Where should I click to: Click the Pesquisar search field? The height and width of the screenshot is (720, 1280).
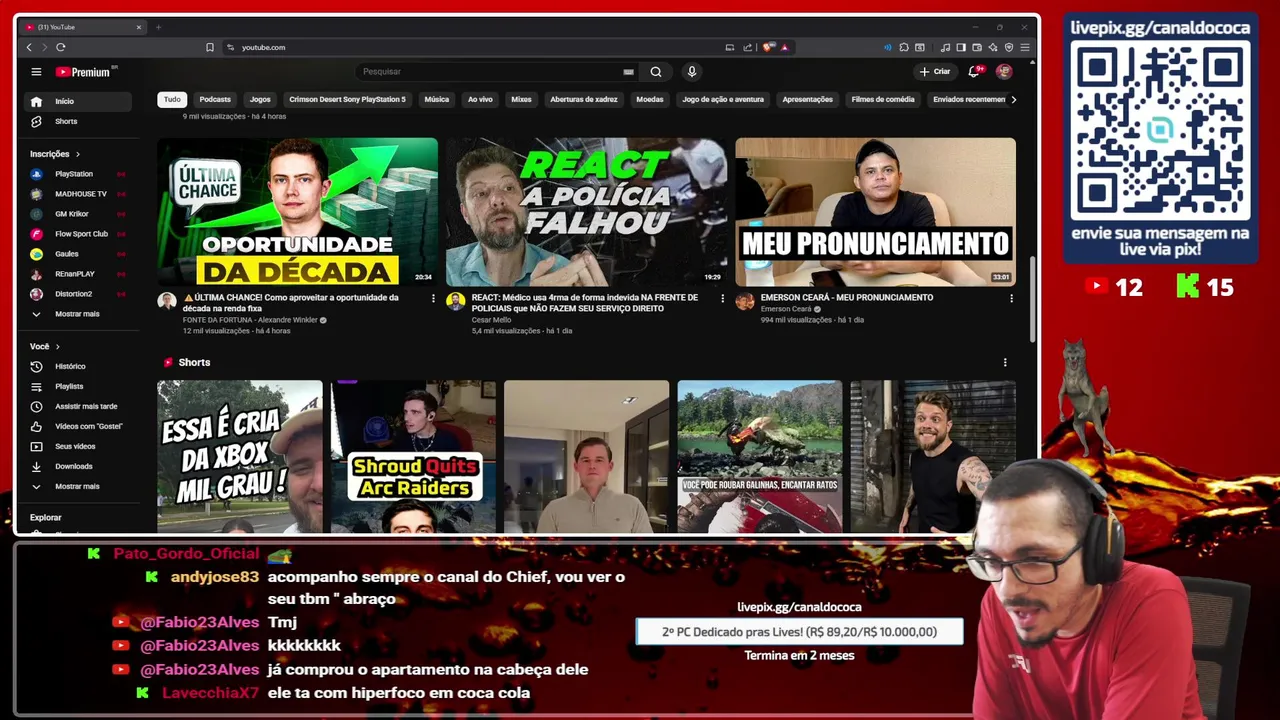tap(490, 72)
